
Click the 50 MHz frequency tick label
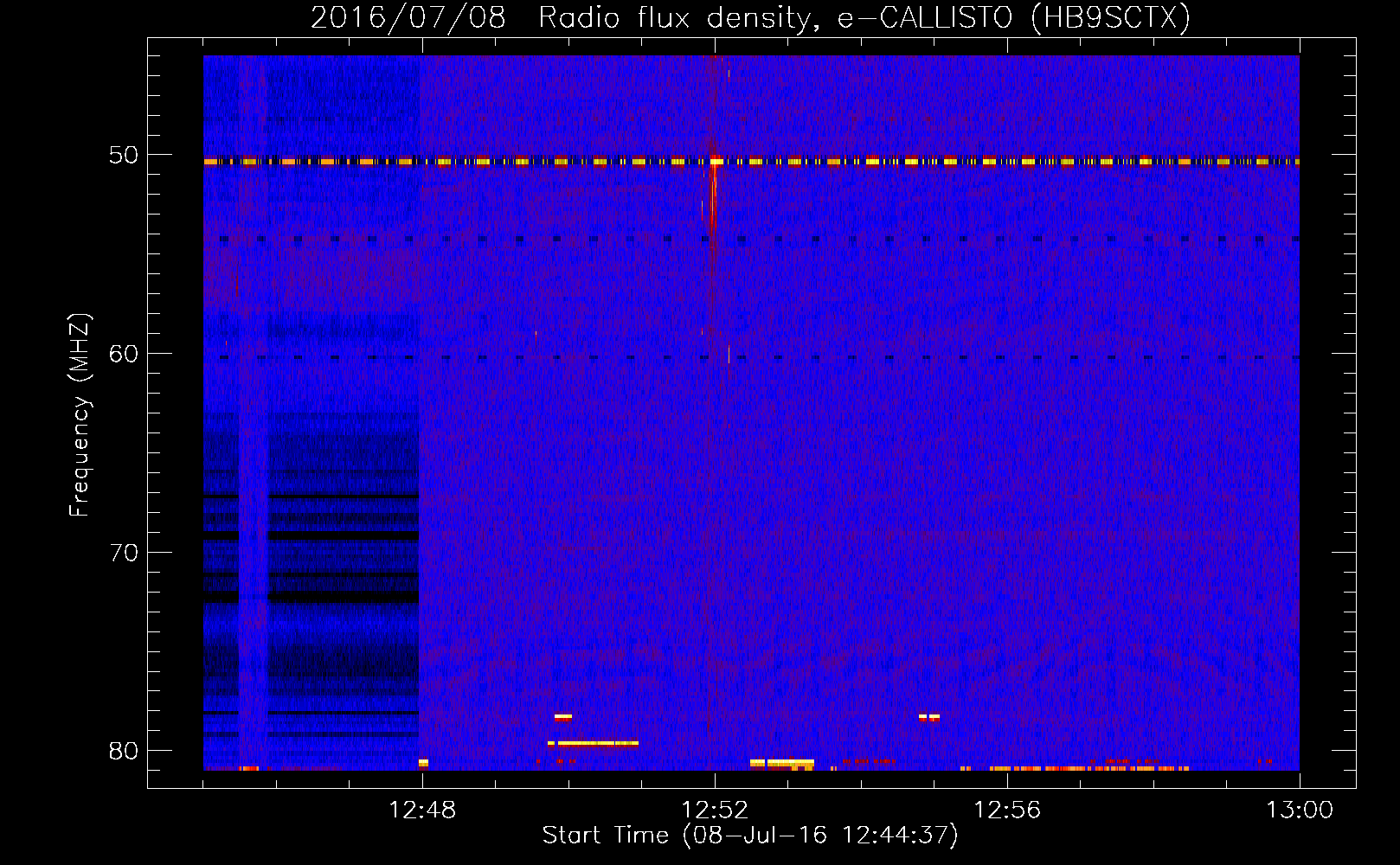click(124, 155)
